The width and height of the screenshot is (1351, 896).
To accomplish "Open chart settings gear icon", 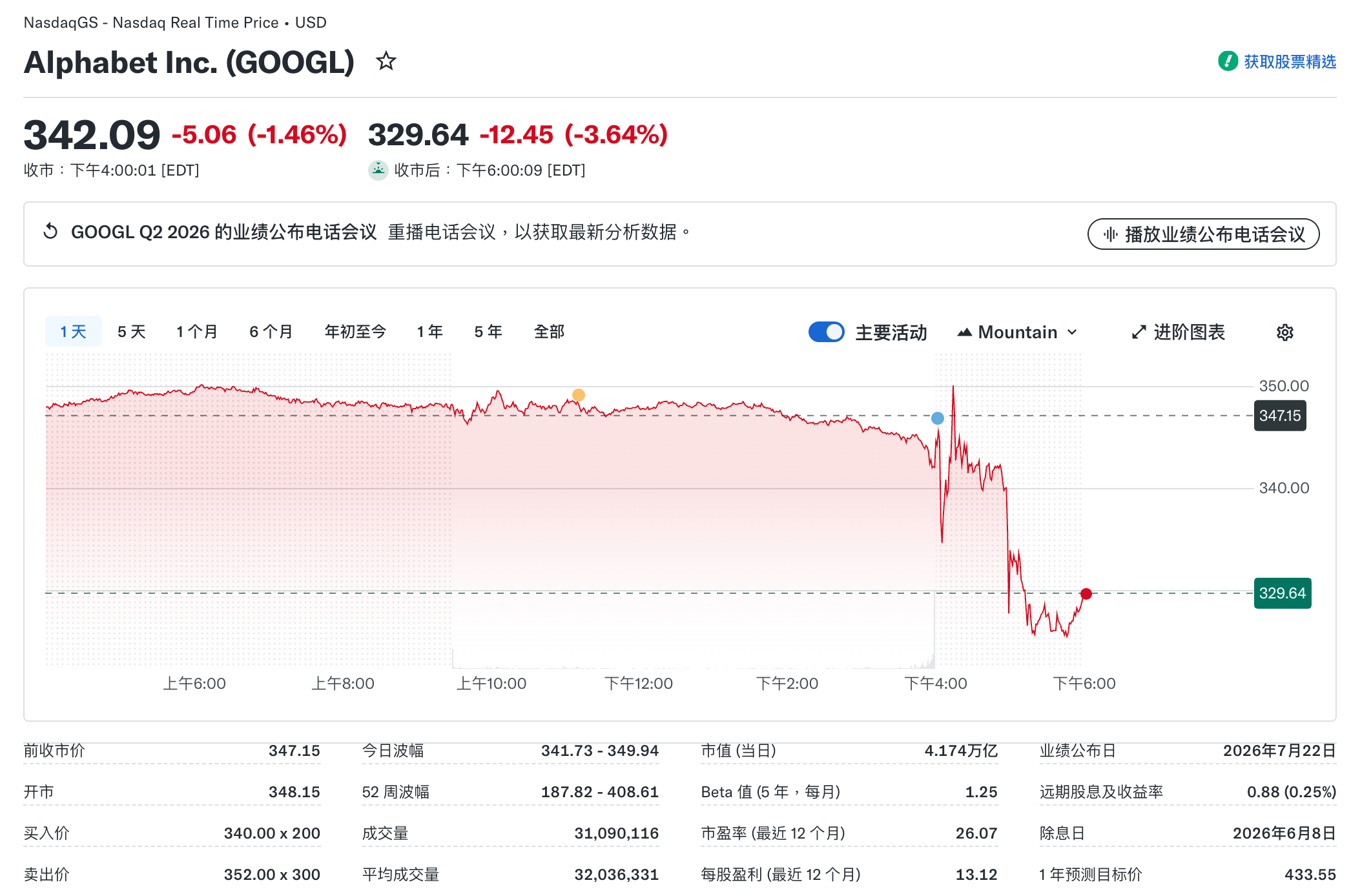I will point(1285,332).
